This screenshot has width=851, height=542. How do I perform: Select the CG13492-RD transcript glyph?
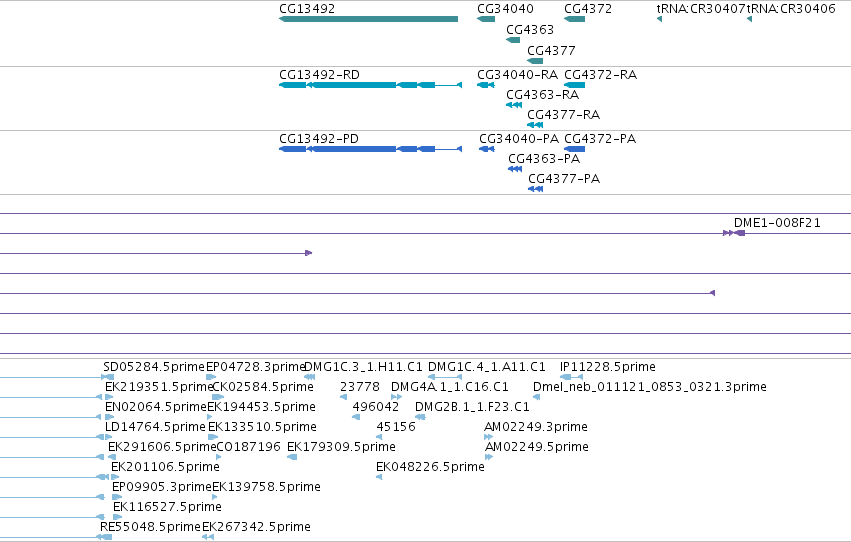(x=371, y=85)
